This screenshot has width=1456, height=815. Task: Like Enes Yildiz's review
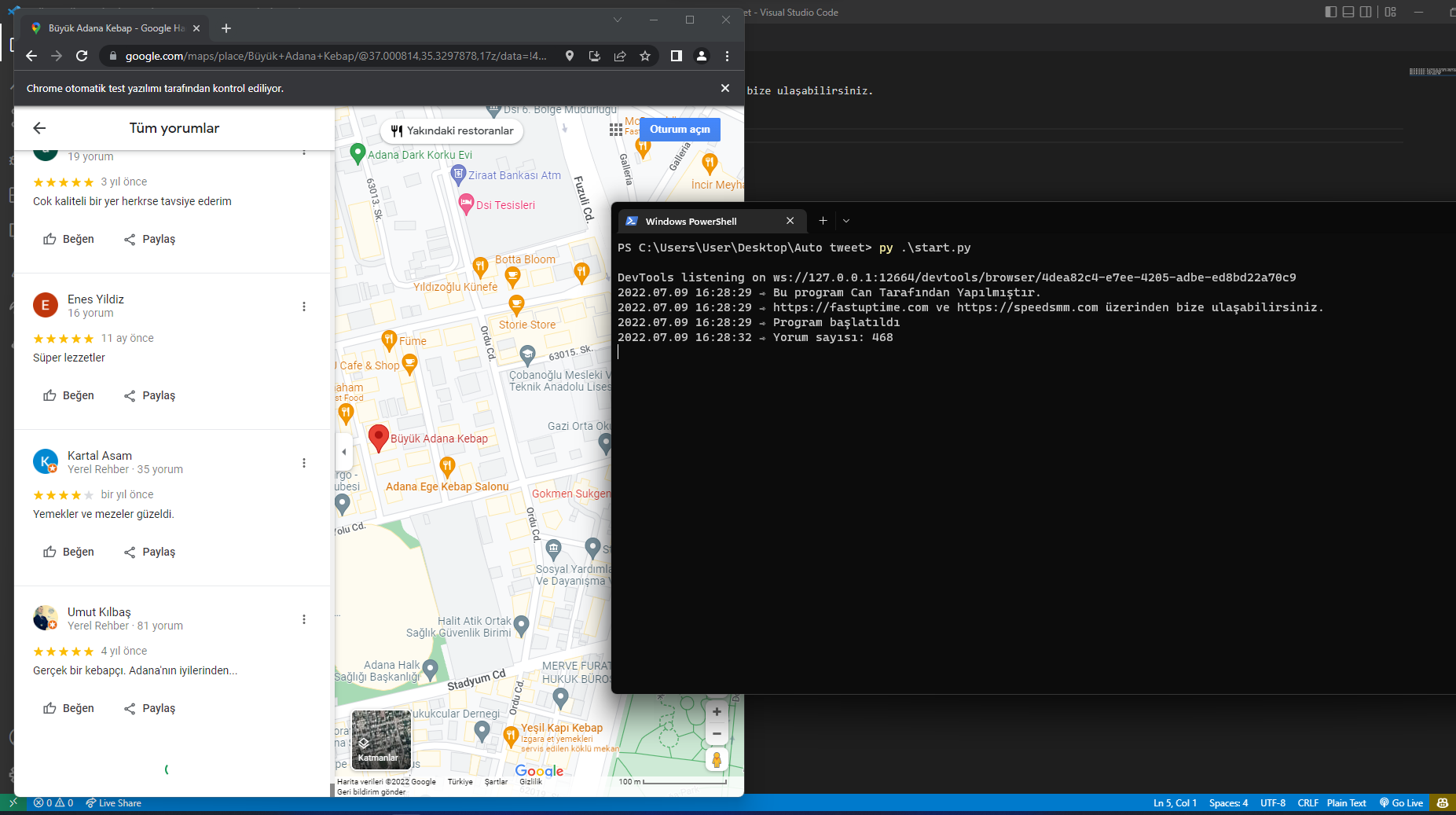pyautogui.click(x=68, y=395)
